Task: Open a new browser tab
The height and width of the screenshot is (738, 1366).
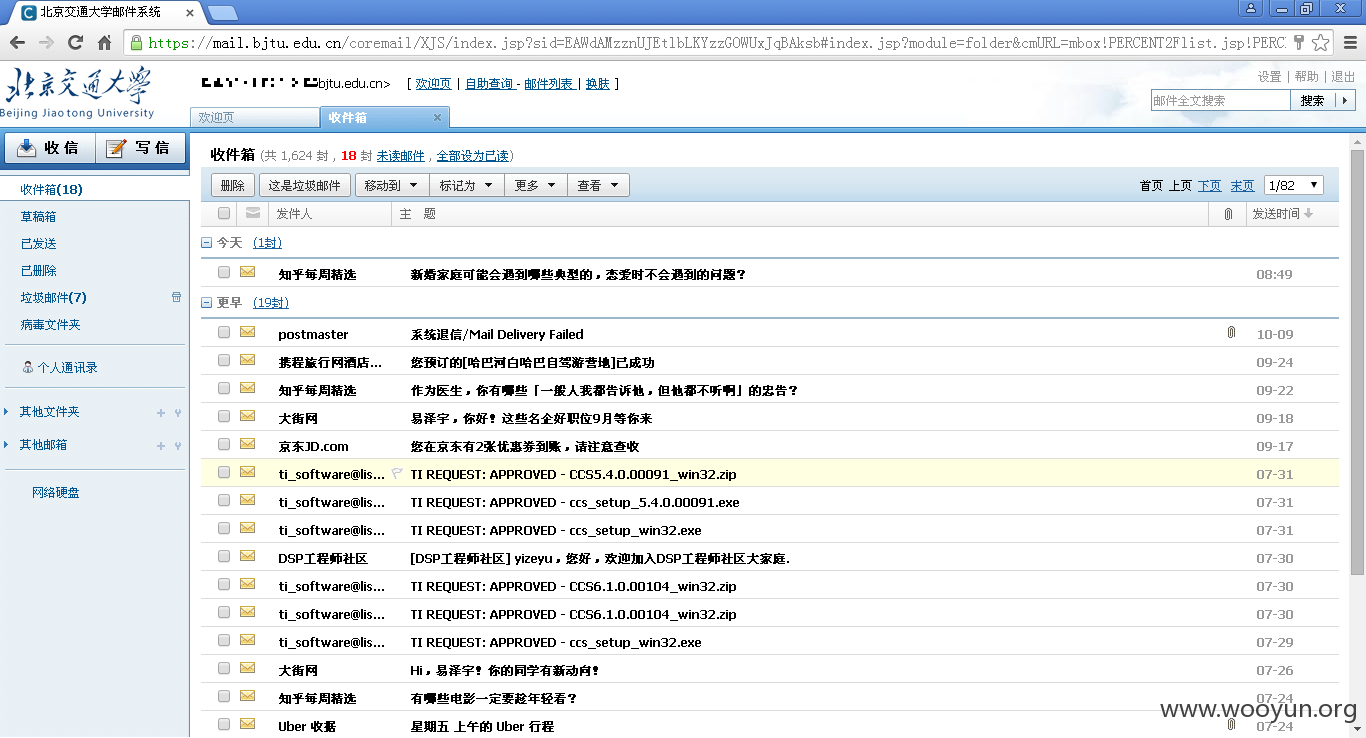Action: pyautogui.click(x=223, y=12)
